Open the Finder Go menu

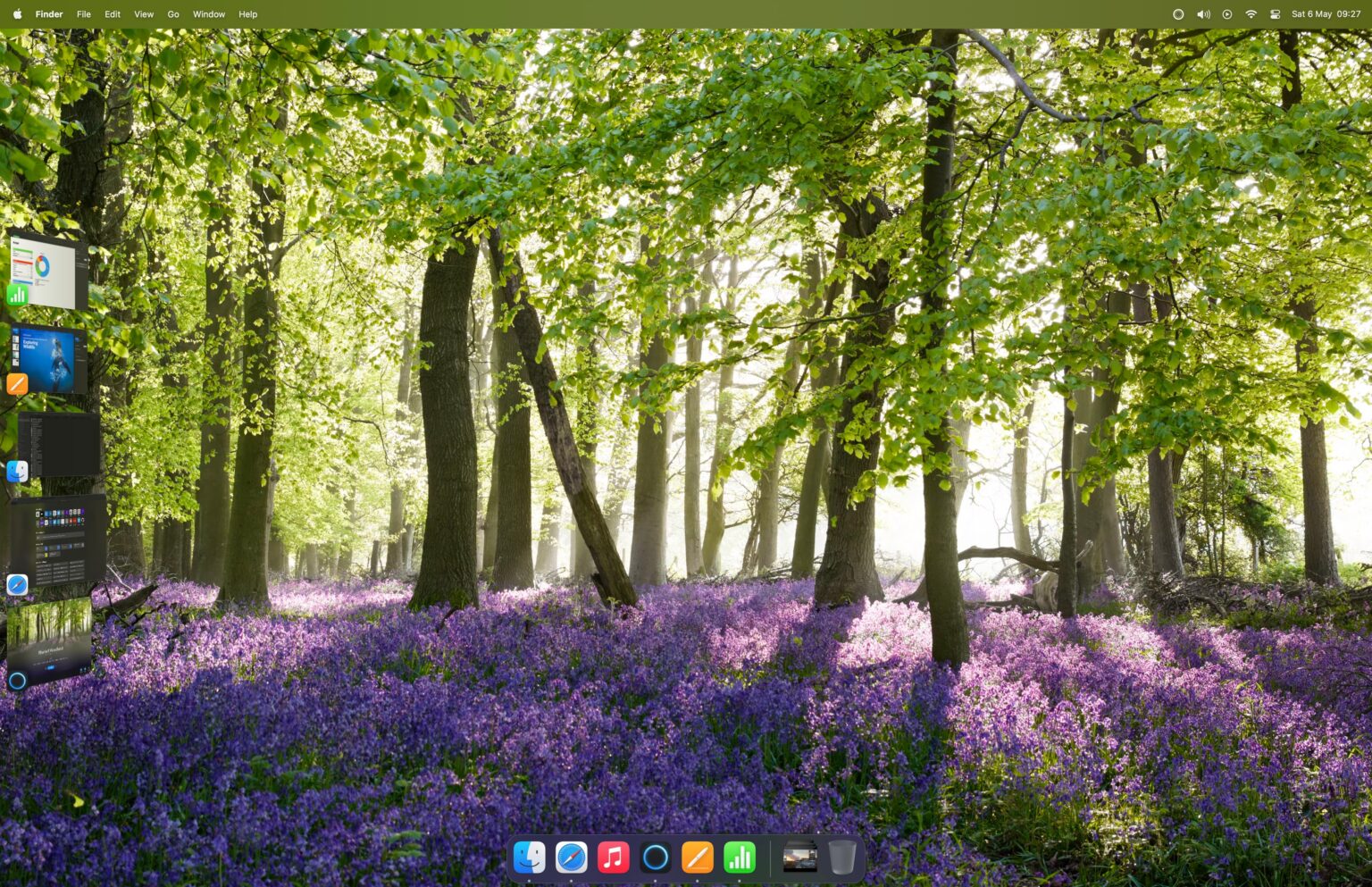pyautogui.click(x=173, y=14)
